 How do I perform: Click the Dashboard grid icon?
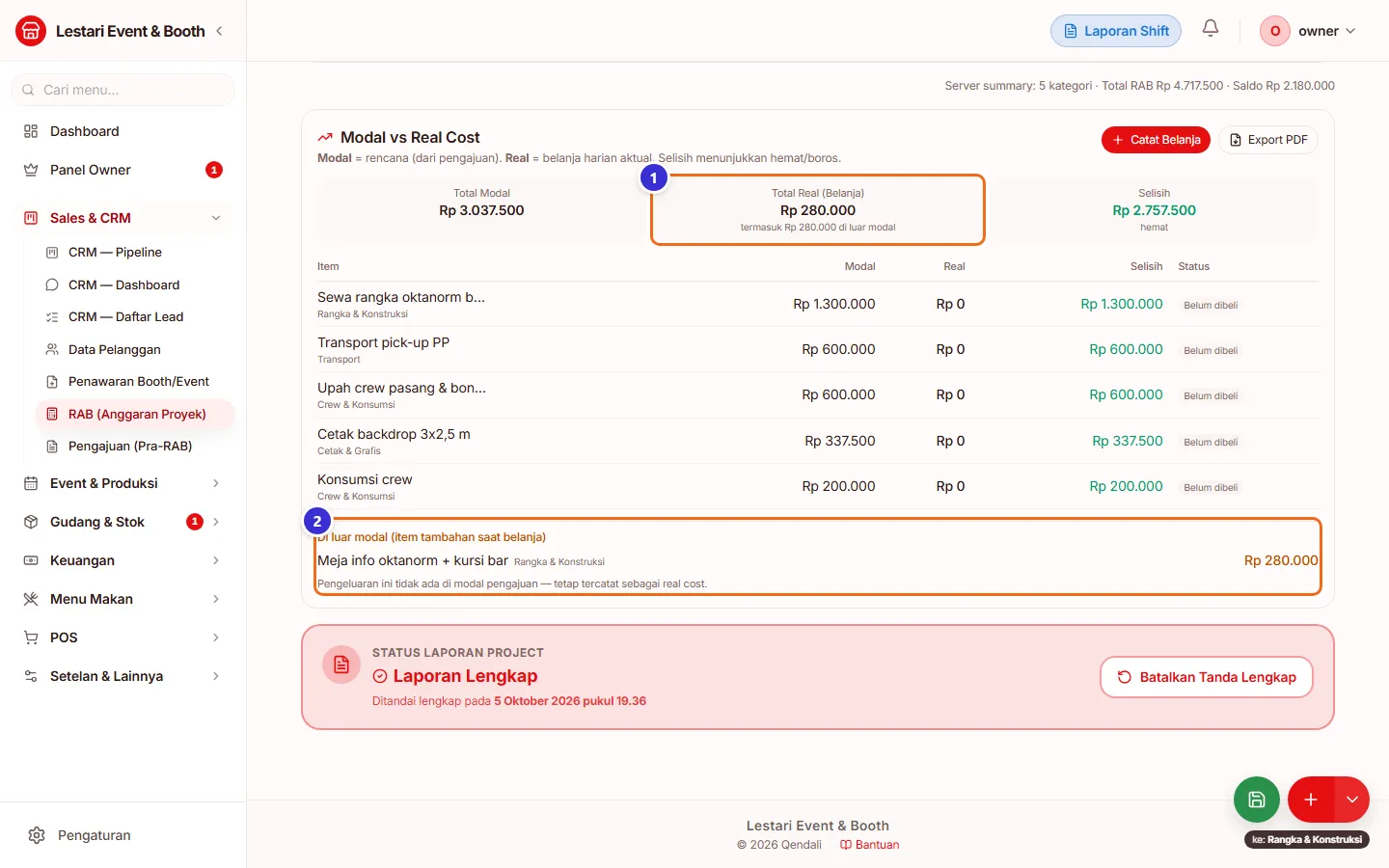(x=31, y=131)
